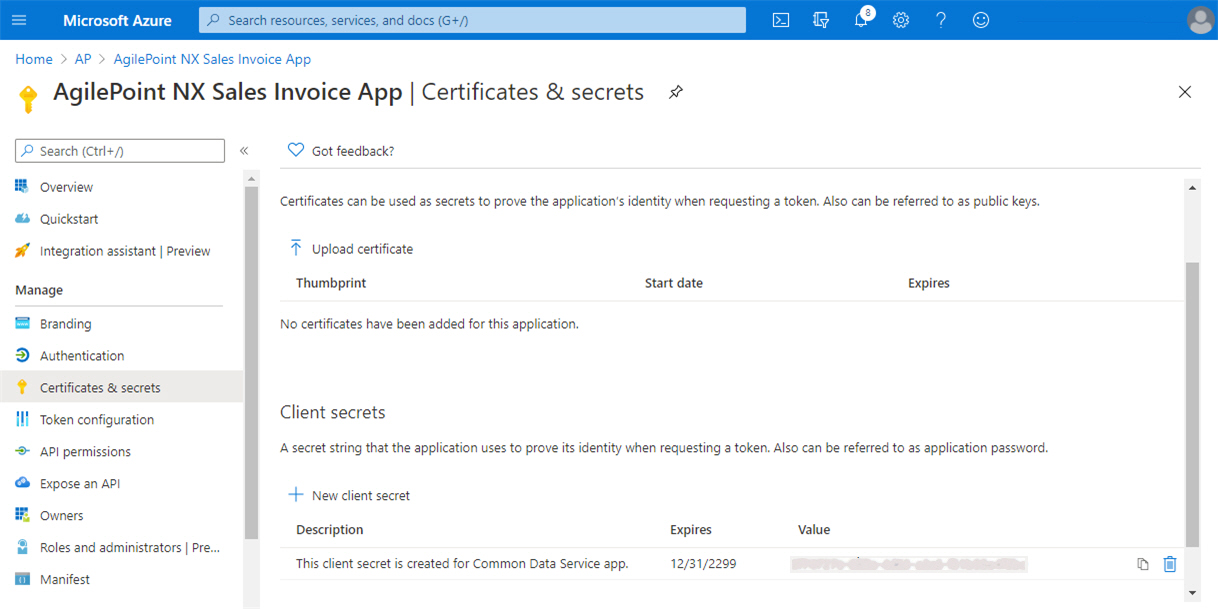Delete the Common Data Service client secret

coord(1170,564)
